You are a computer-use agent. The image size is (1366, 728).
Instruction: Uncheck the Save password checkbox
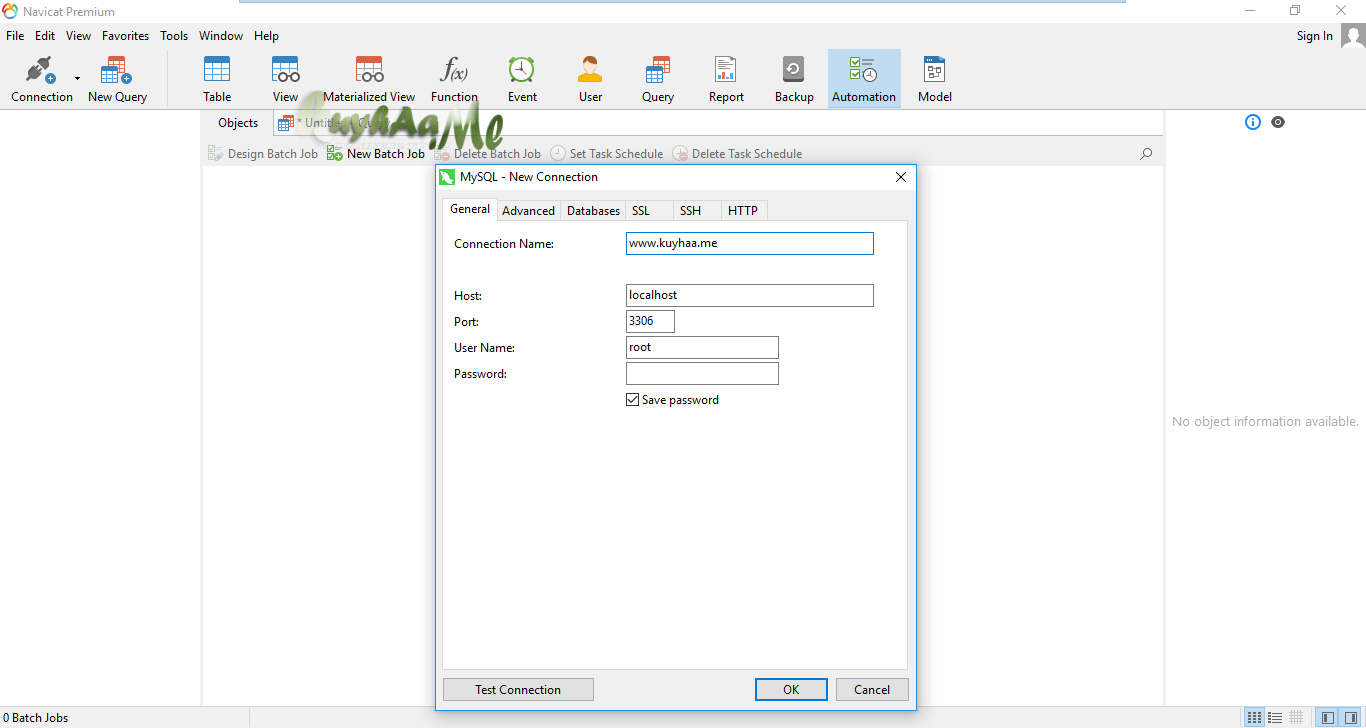(x=632, y=400)
